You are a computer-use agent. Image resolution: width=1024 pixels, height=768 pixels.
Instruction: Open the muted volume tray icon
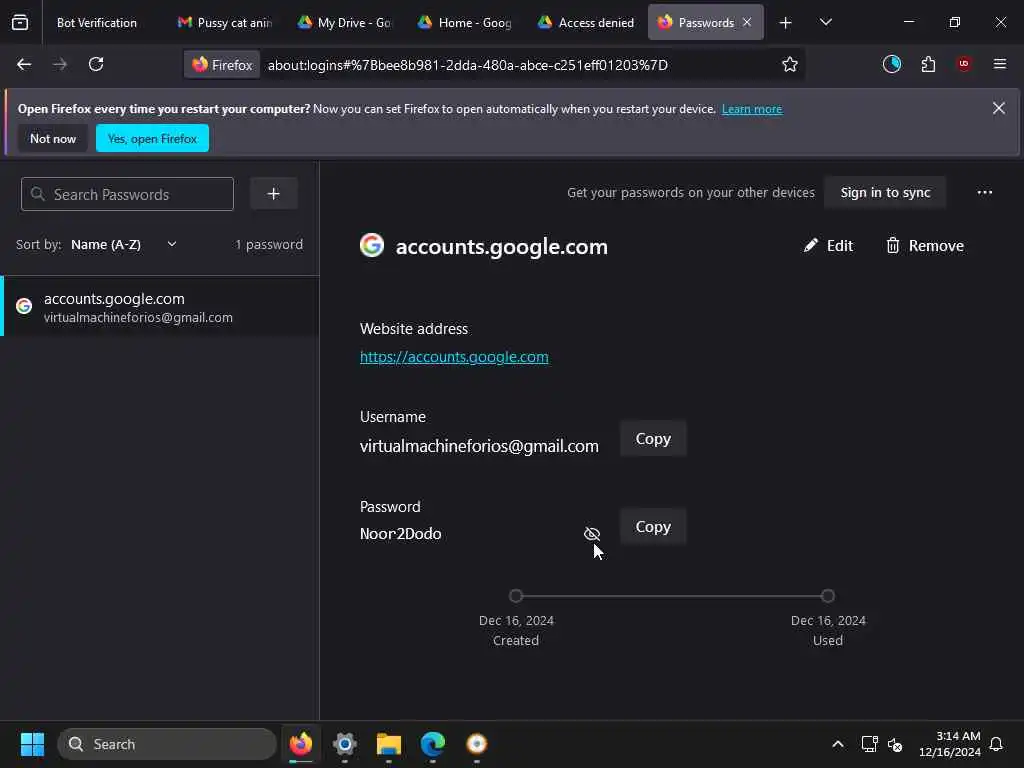[x=895, y=744]
